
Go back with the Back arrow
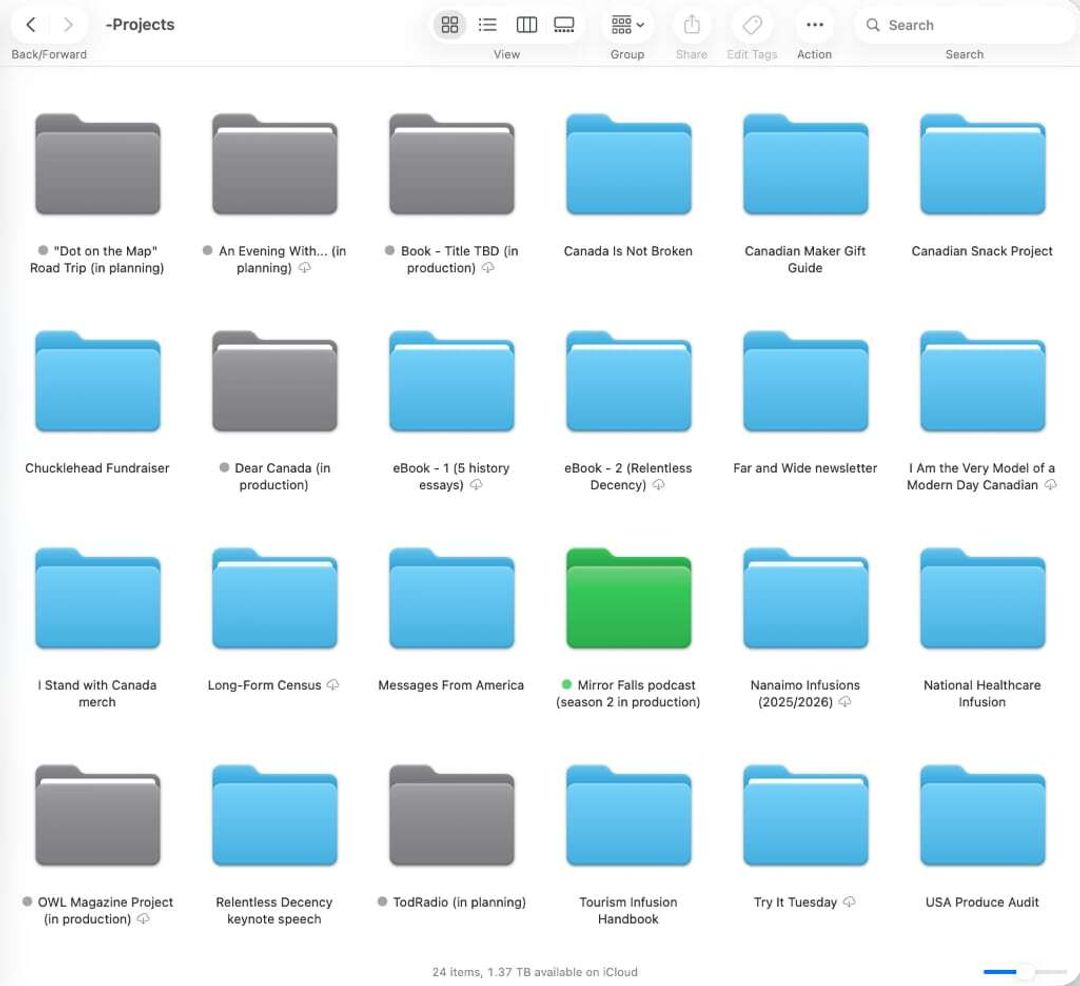31,25
